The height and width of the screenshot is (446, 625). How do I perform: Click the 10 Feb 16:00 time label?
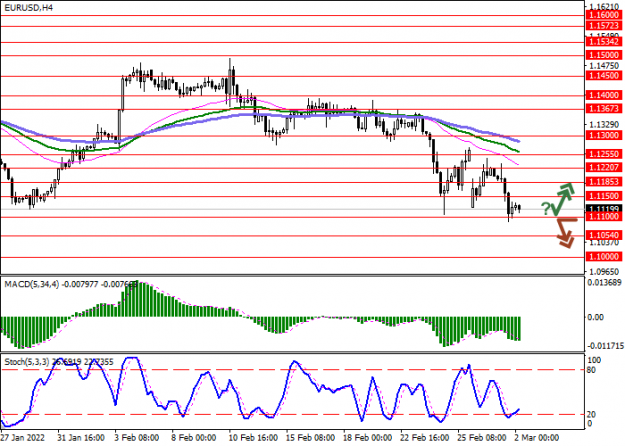coord(254,438)
